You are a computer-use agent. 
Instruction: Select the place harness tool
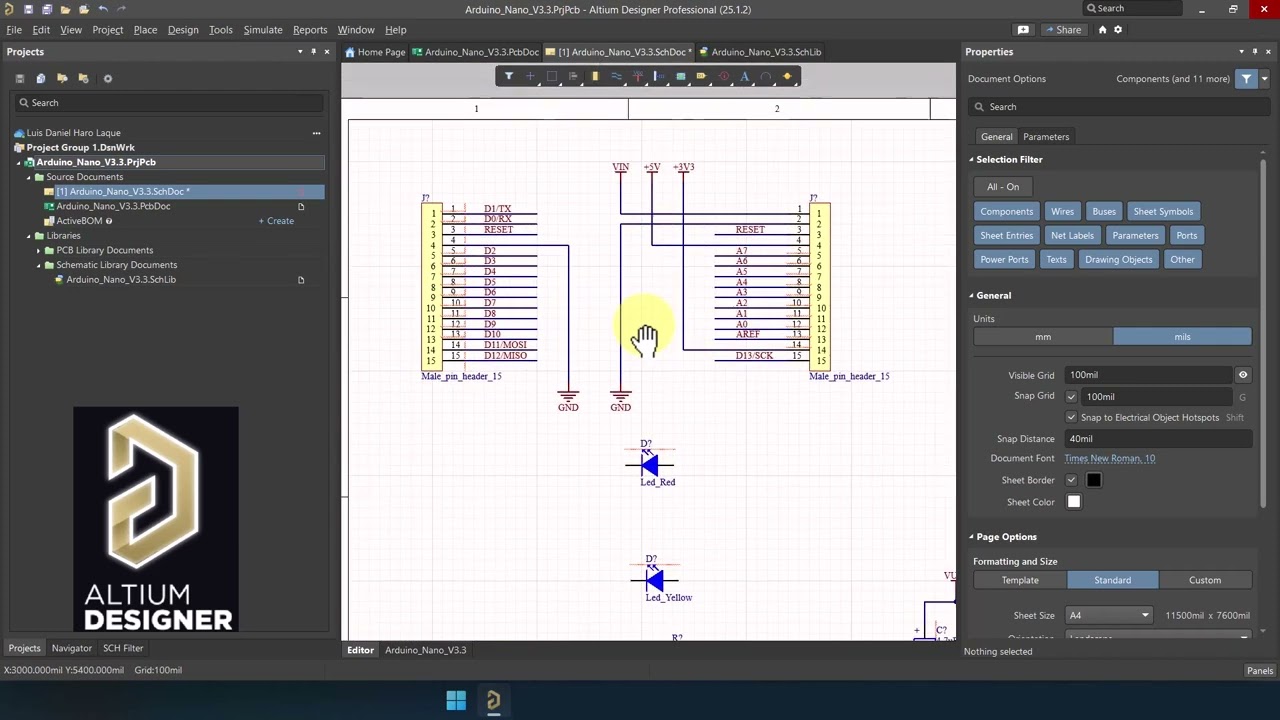coord(659,76)
